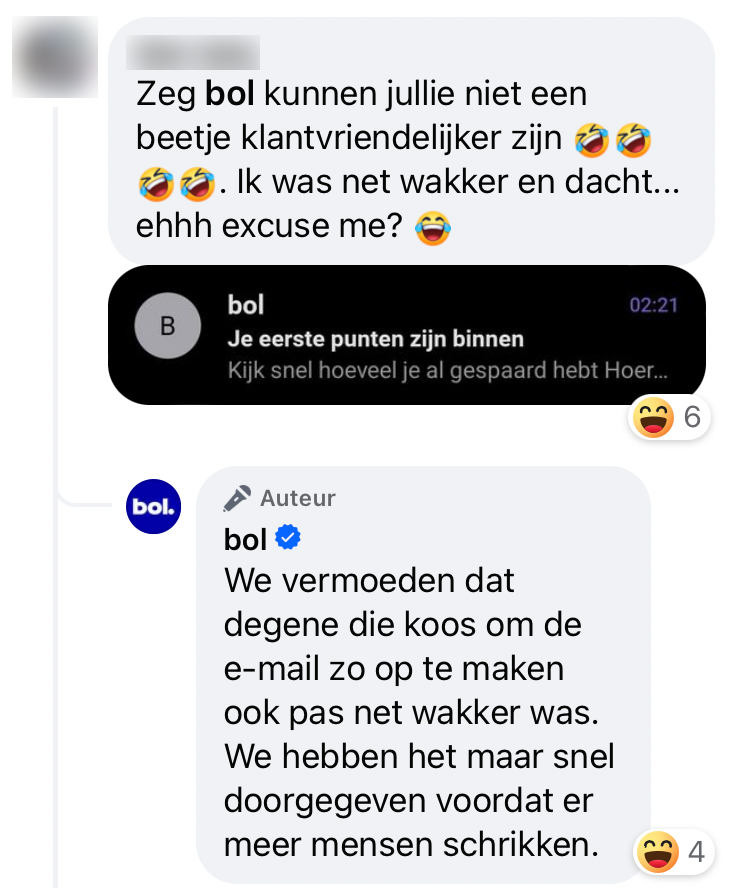Click bol's circular blue logo avatar
This screenshot has height=888, width=730.
coord(153,507)
